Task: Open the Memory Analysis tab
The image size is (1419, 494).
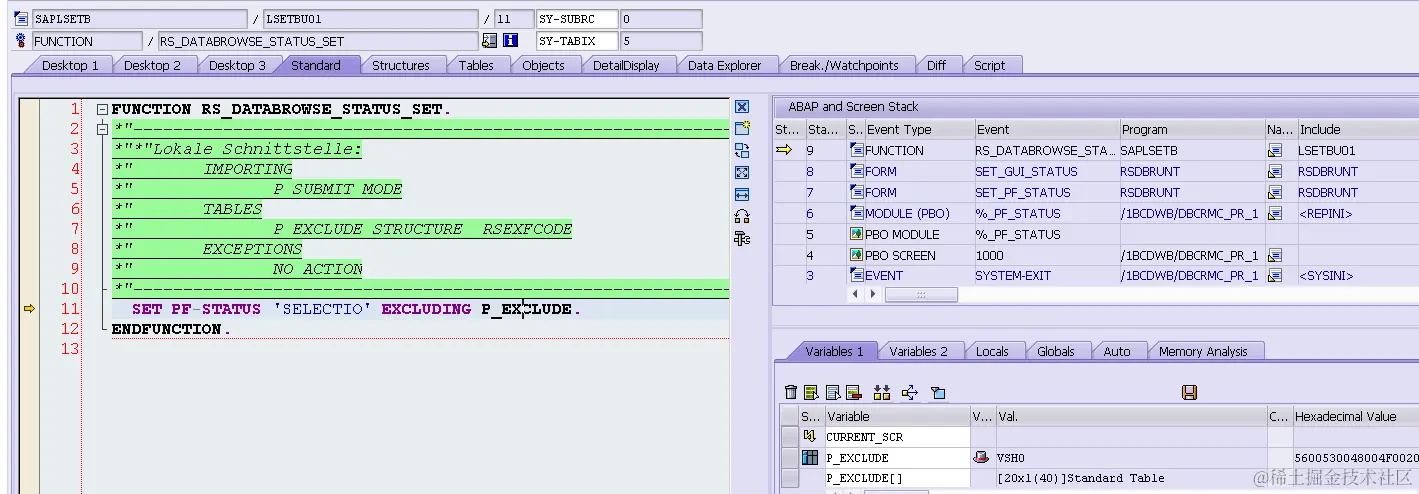Action: 1203,351
